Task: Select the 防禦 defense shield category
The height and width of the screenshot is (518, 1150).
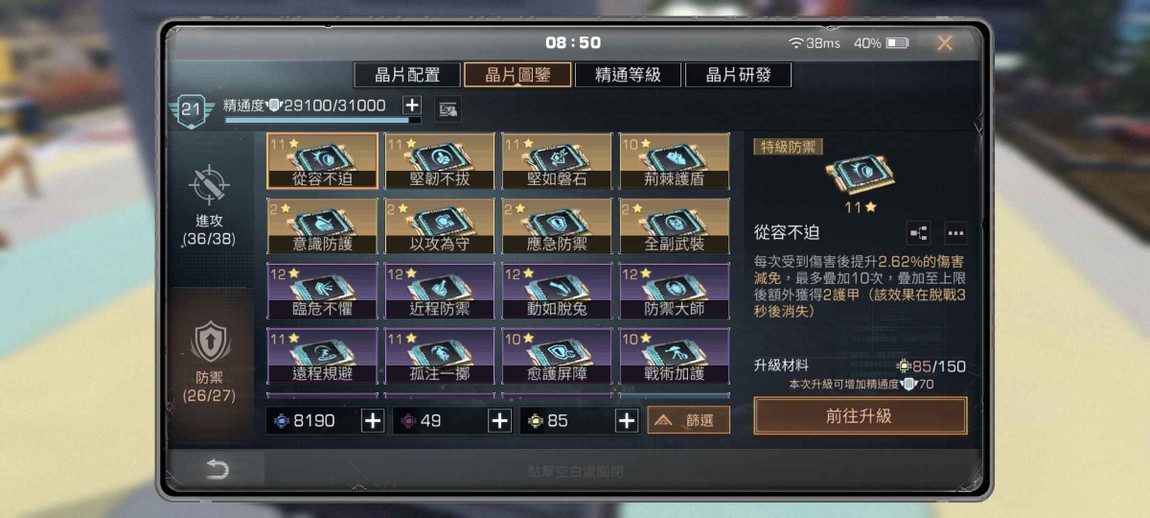Action: click(x=210, y=343)
